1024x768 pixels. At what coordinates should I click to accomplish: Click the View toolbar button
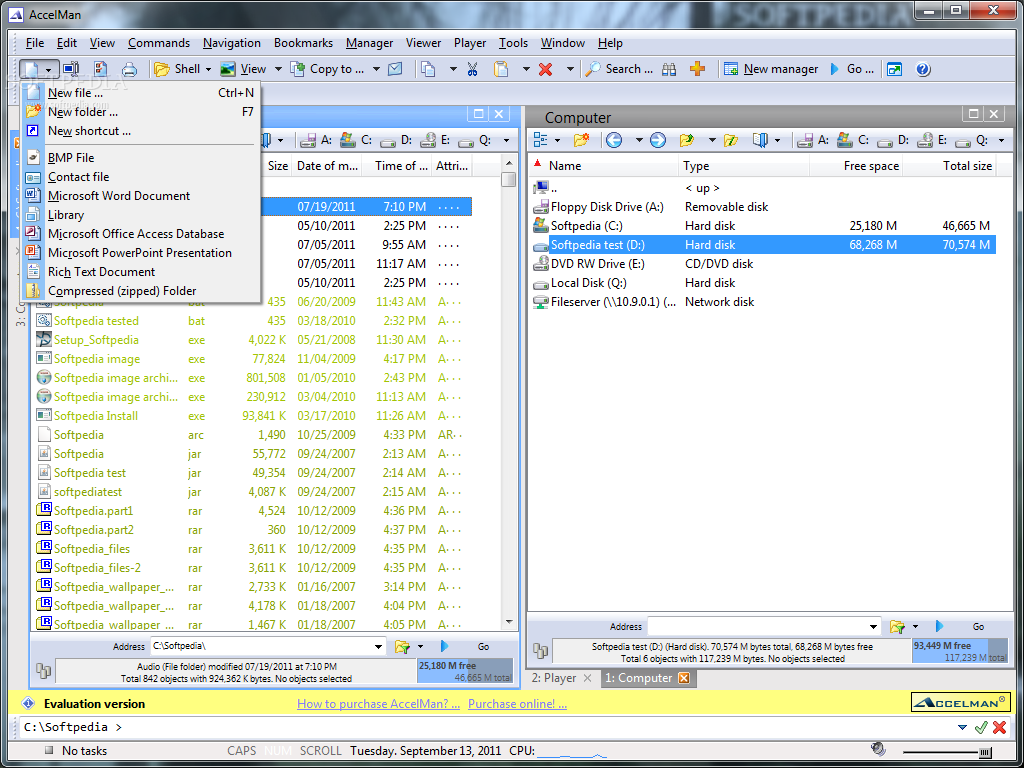244,69
